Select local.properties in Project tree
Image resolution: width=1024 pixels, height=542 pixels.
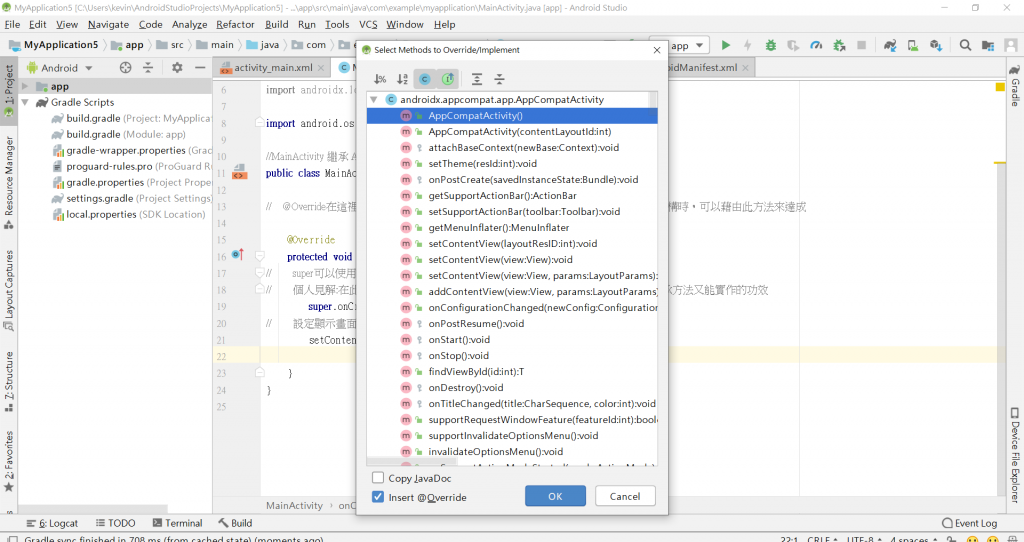point(129,215)
